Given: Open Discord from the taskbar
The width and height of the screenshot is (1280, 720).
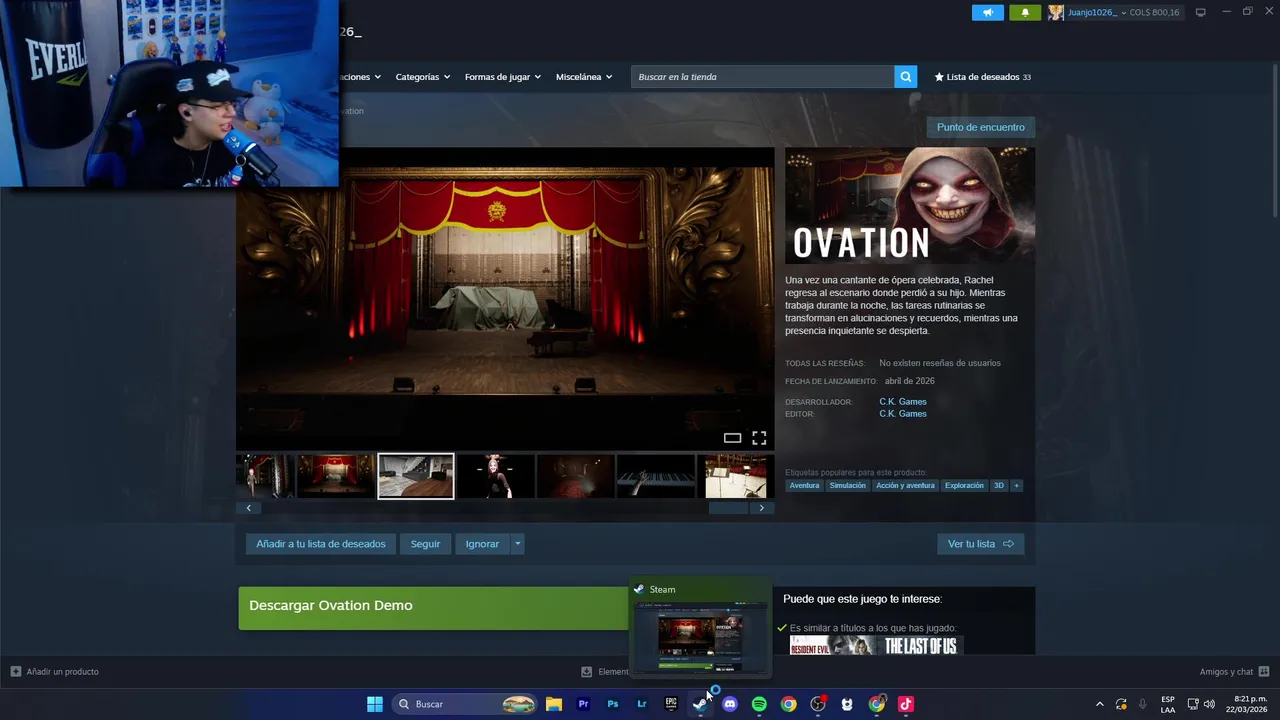Looking at the screenshot, I should (x=730, y=704).
